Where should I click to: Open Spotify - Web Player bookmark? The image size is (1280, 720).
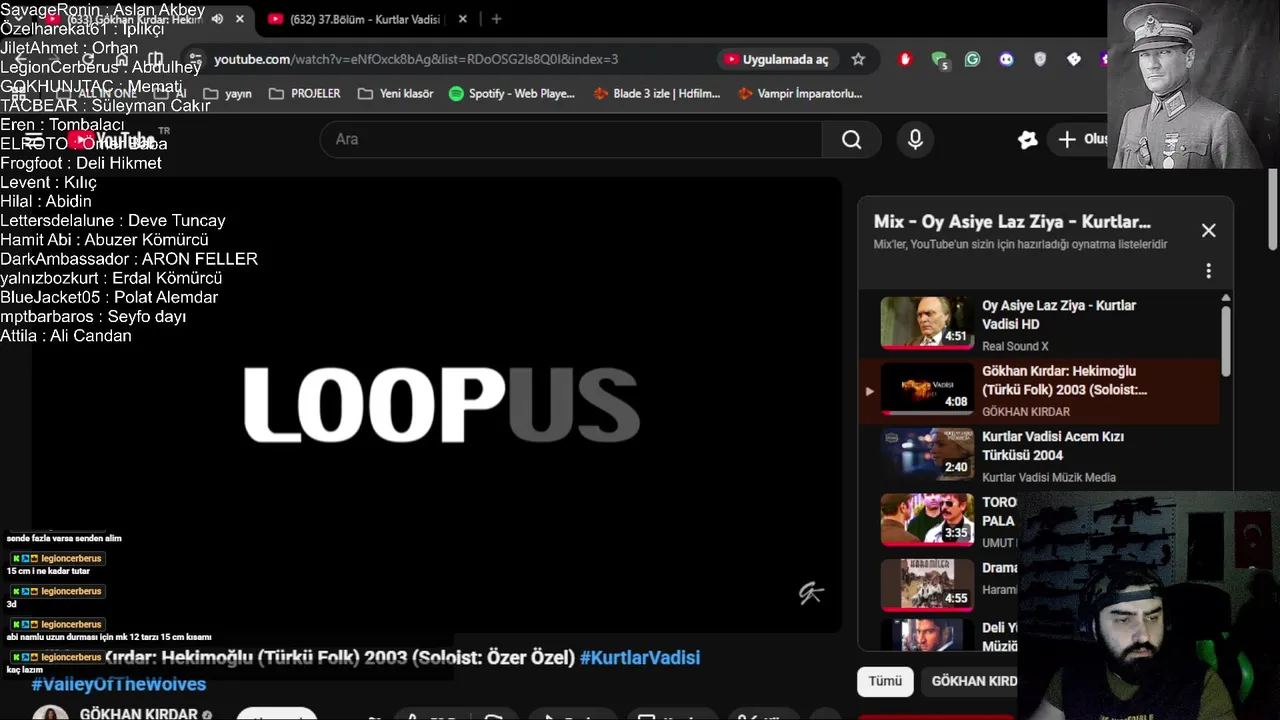[512, 94]
